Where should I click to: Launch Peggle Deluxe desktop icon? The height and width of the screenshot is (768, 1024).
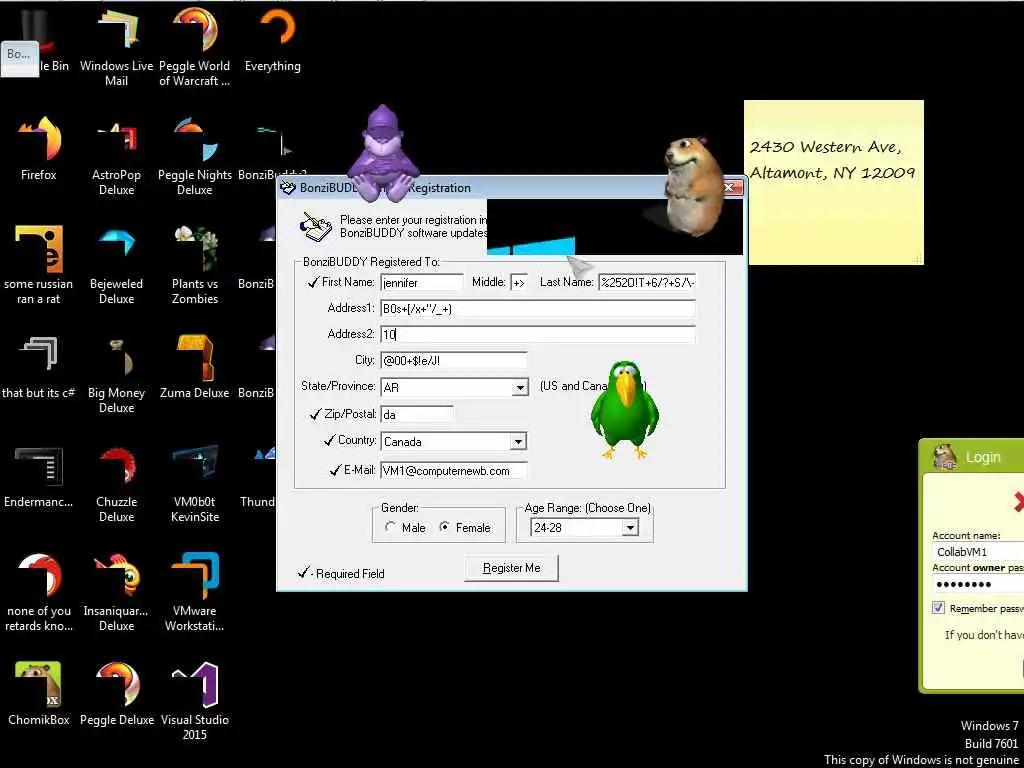coord(116,694)
